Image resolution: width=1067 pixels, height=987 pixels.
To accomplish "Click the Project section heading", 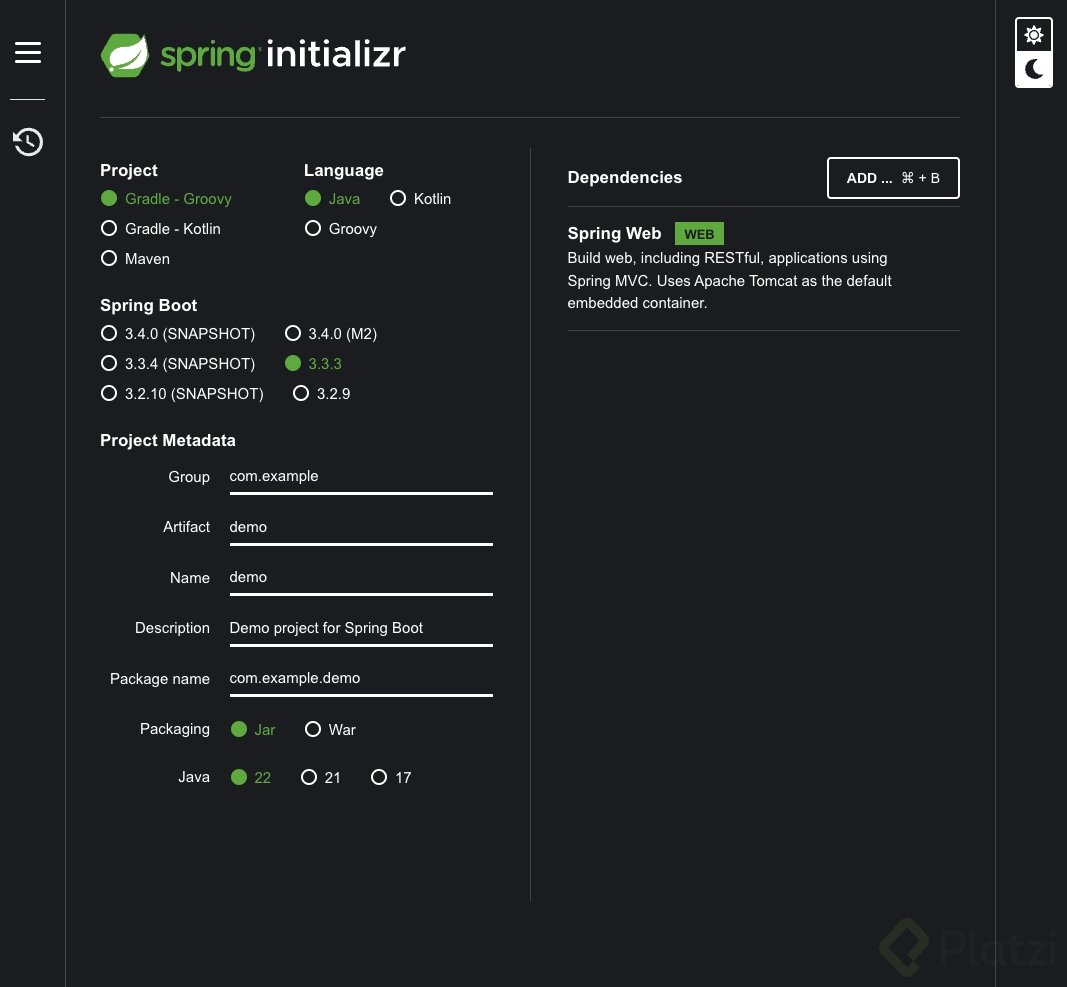I will pyautogui.click(x=129, y=170).
